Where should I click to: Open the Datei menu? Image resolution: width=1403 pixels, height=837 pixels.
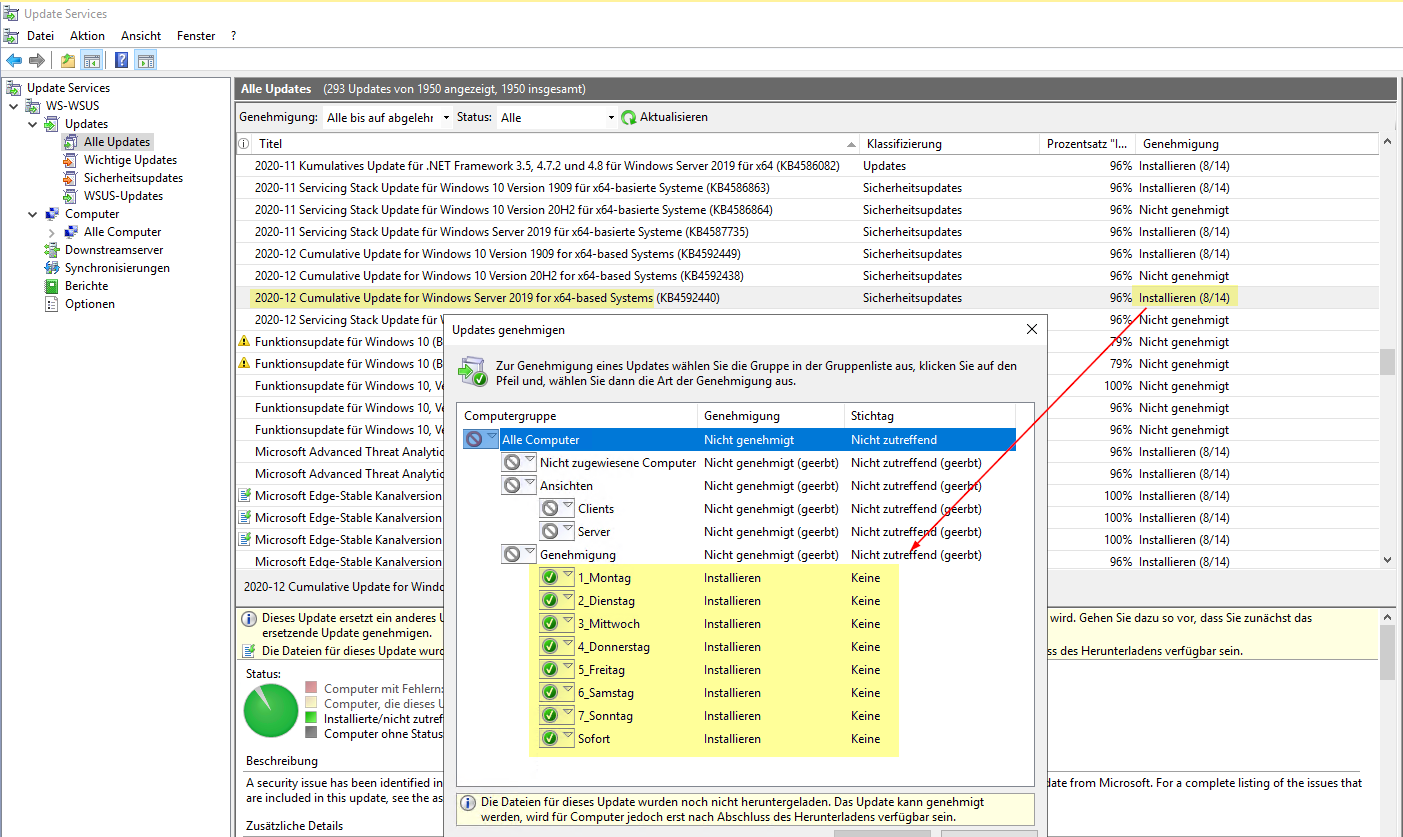(40, 36)
